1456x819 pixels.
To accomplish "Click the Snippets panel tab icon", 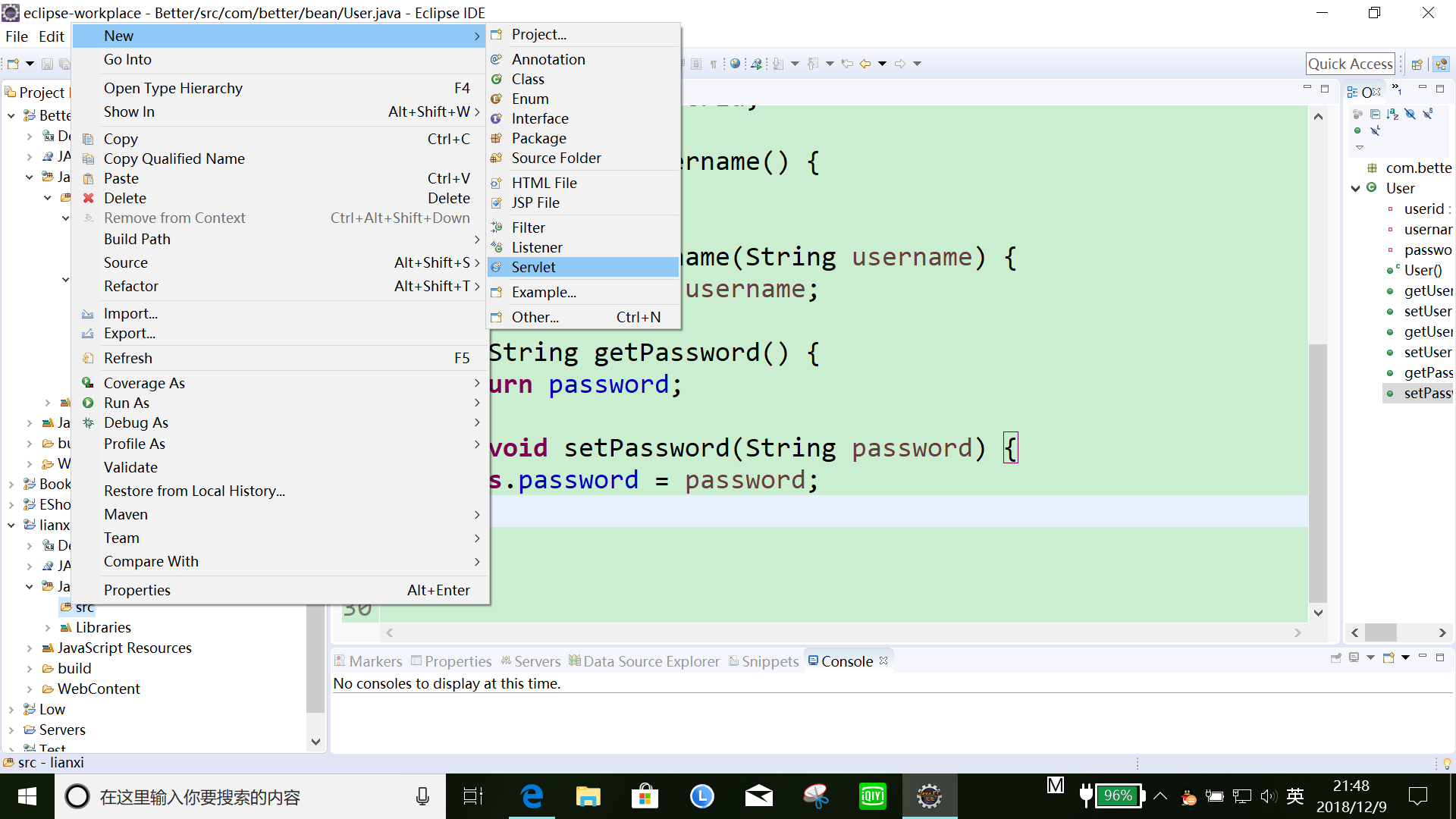I will click(734, 660).
